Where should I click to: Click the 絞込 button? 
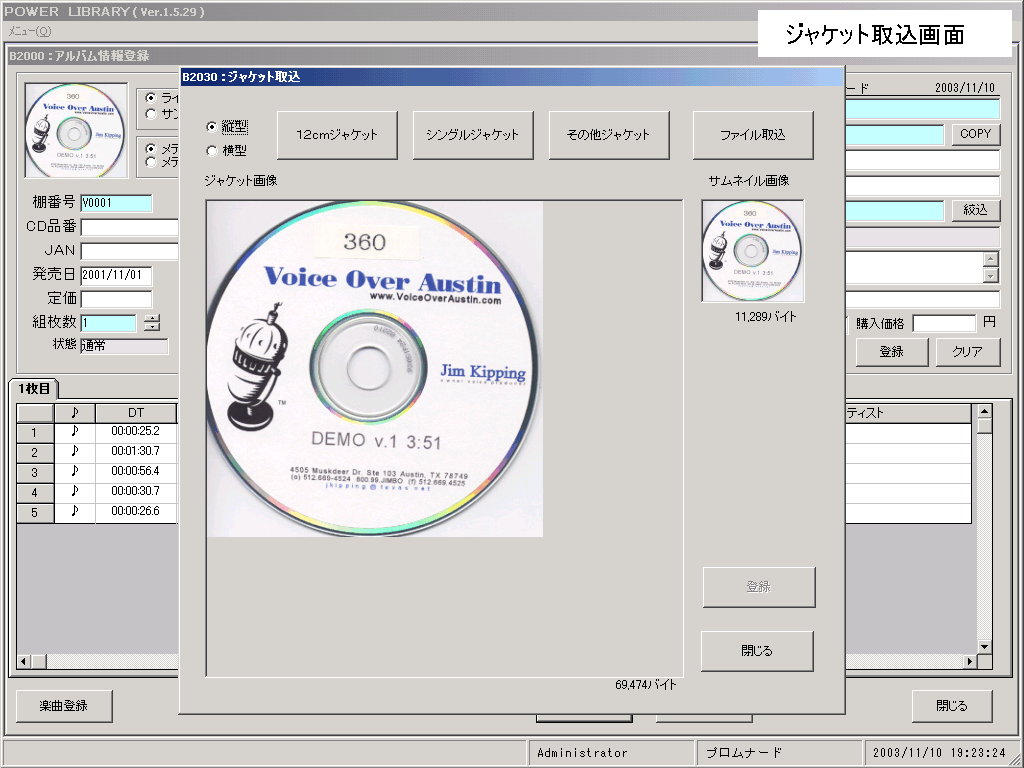tap(976, 210)
